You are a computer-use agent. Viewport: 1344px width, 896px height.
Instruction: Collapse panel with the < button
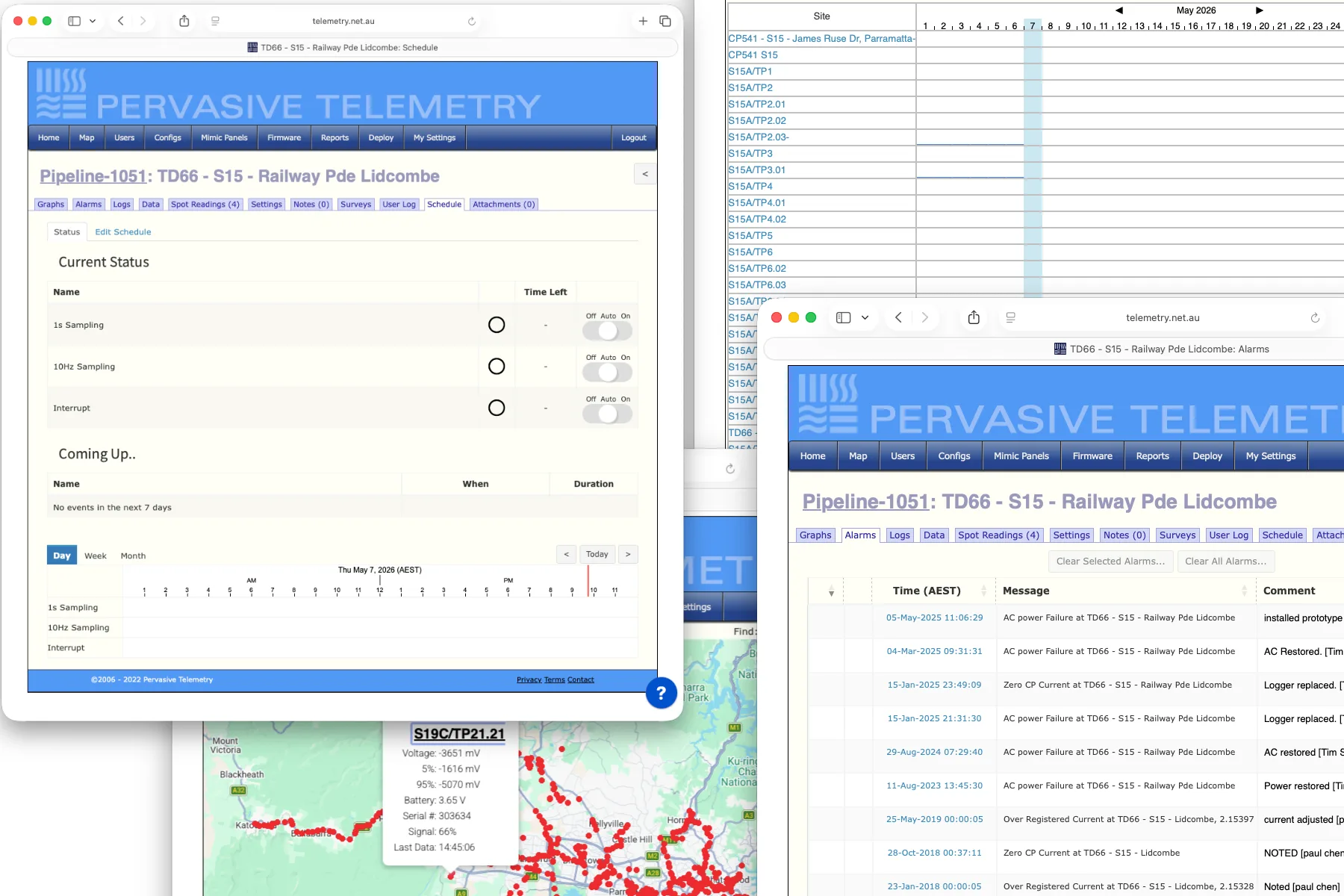coord(645,174)
